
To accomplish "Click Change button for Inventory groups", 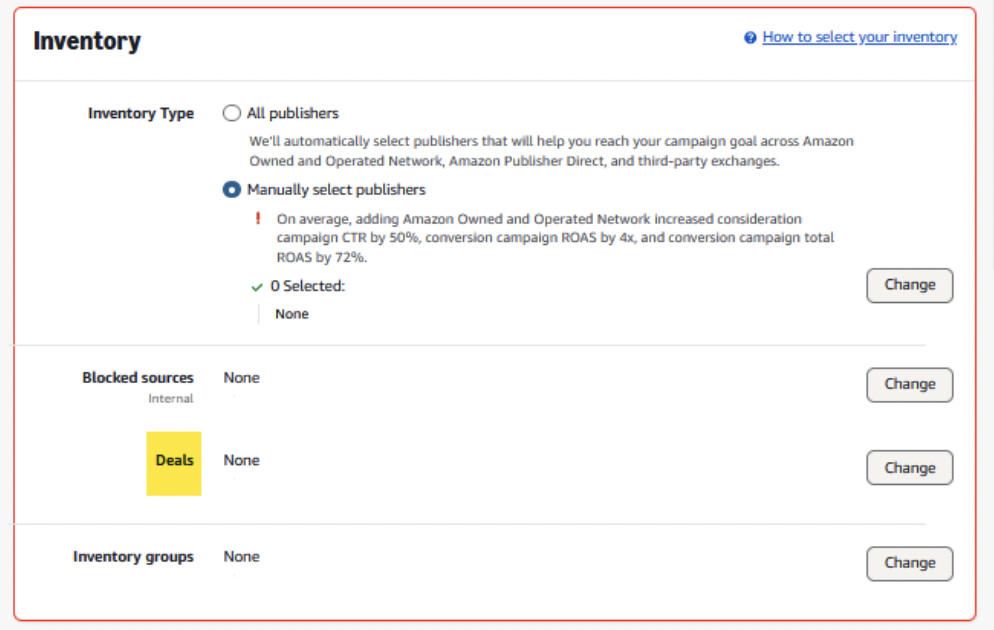I will pyautogui.click(x=909, y=563).
